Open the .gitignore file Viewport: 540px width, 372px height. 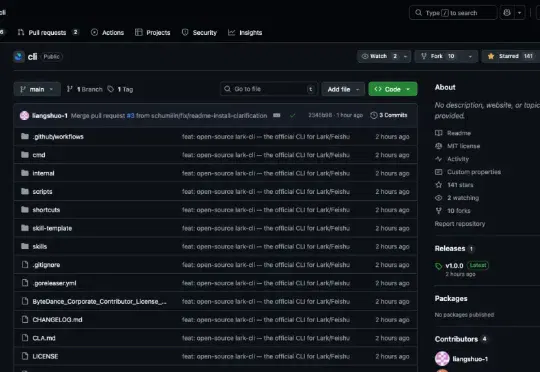point(46,265)
